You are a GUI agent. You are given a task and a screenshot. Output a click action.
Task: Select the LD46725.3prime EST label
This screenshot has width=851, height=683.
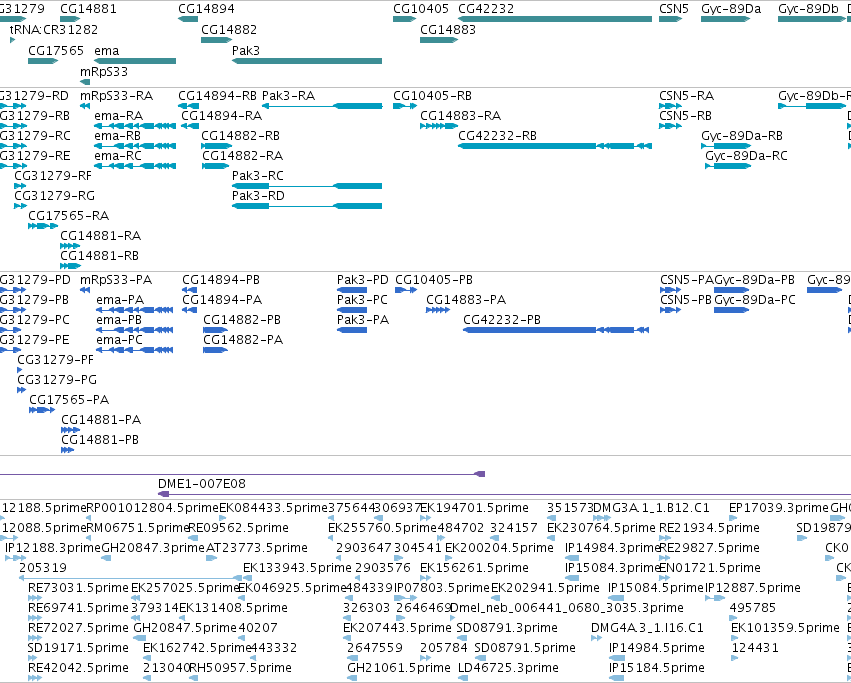pyautogui.click(x=508, y=668)
